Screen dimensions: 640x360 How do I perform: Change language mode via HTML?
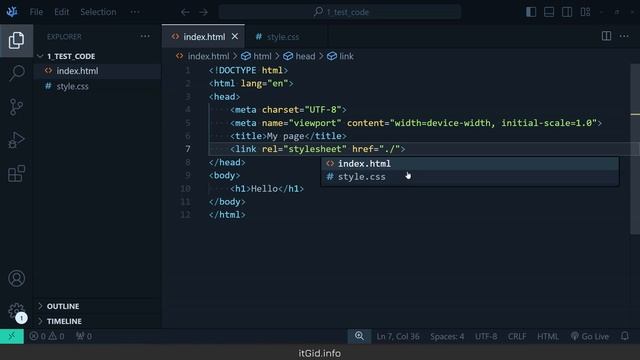pyautogui.click(x=547, y=336)
